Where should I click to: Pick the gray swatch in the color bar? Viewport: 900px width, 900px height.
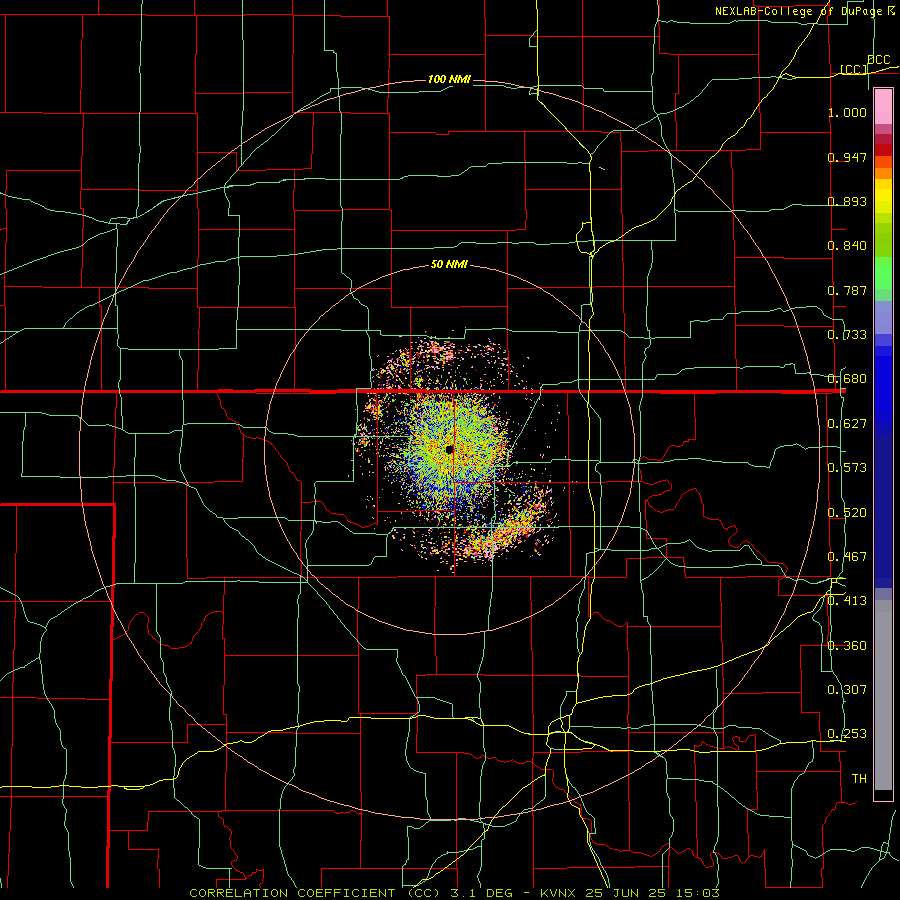(883, 700)
